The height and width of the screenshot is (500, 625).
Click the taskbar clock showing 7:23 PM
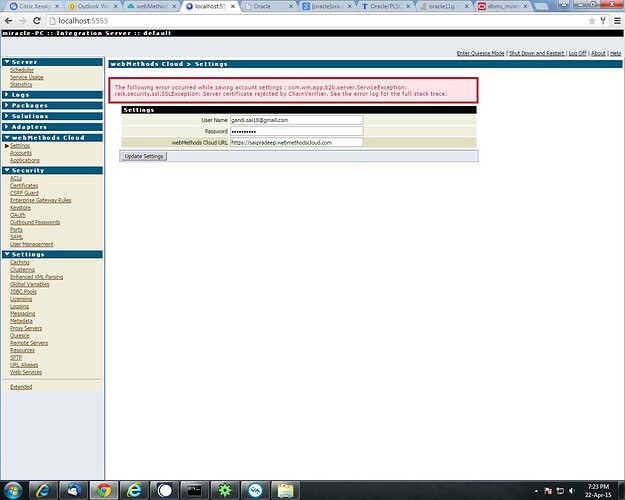click(x=598, y=490)
